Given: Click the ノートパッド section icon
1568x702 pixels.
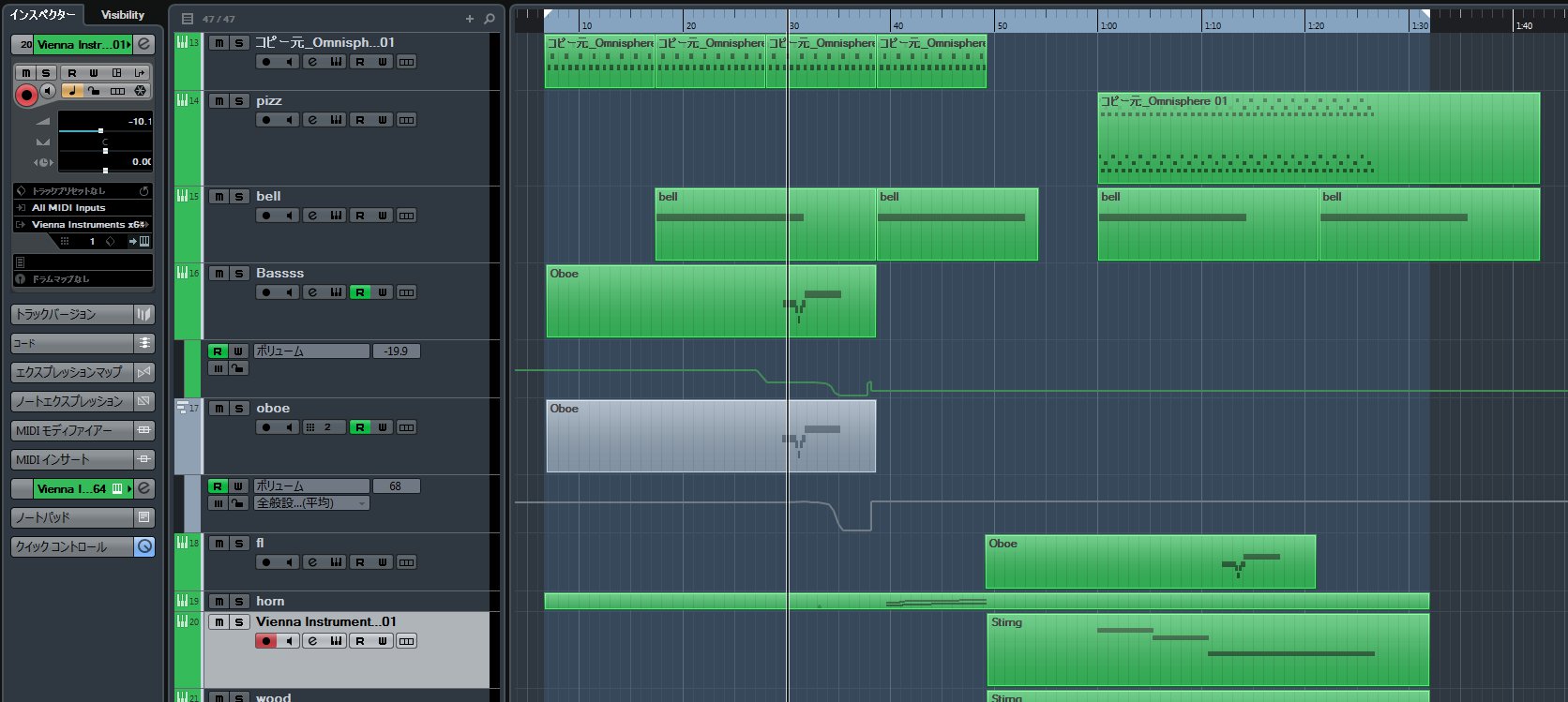Looking at the screenshot, I should point(144,517).
